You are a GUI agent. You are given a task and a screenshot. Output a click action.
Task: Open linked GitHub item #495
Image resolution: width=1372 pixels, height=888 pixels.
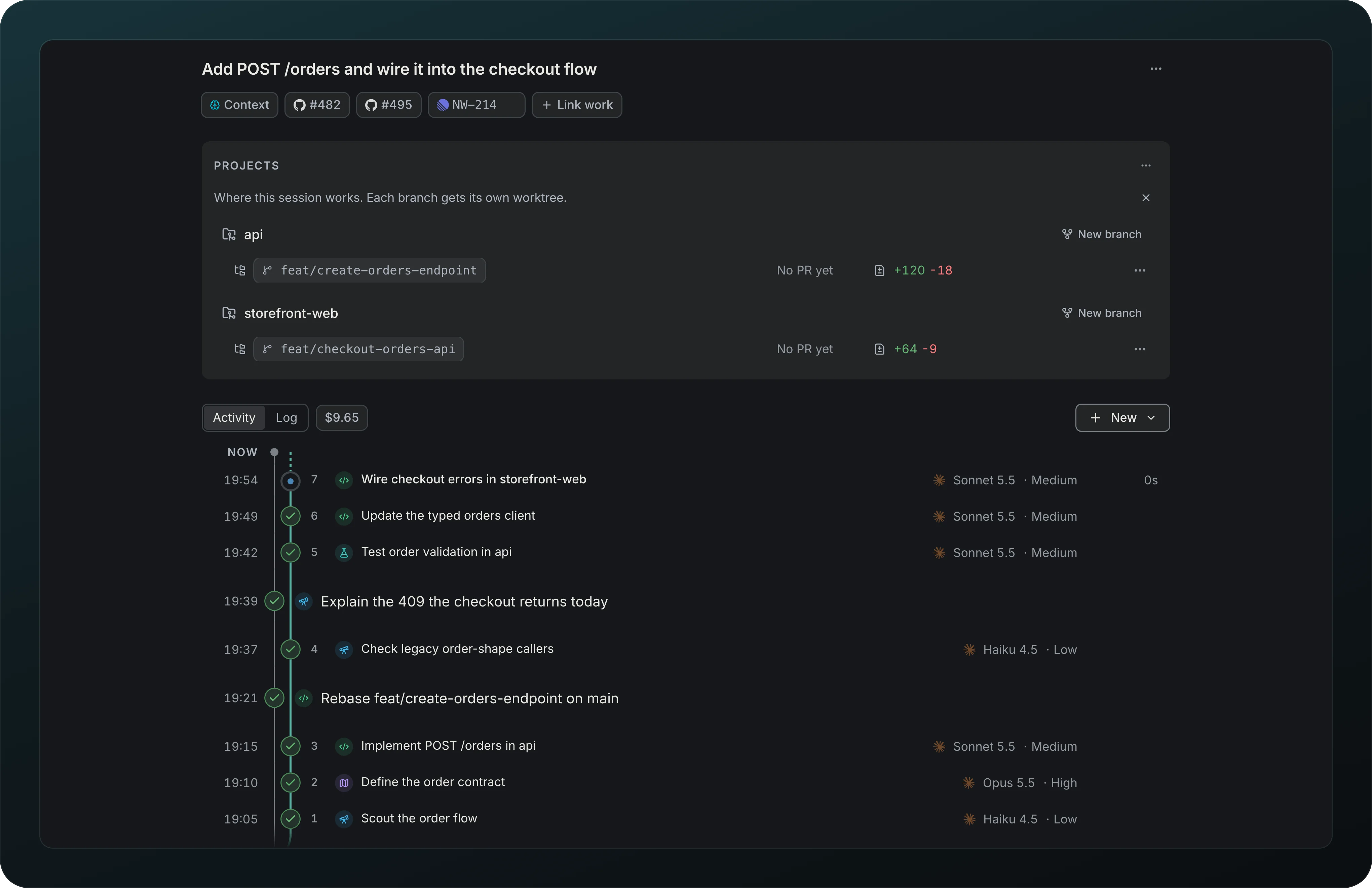click(388, 105)
